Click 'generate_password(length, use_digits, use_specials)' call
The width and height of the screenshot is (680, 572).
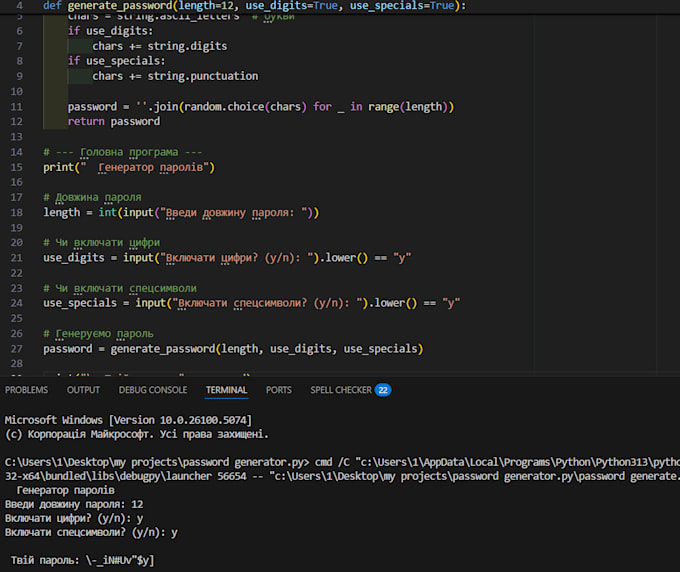tap(267, 349)
